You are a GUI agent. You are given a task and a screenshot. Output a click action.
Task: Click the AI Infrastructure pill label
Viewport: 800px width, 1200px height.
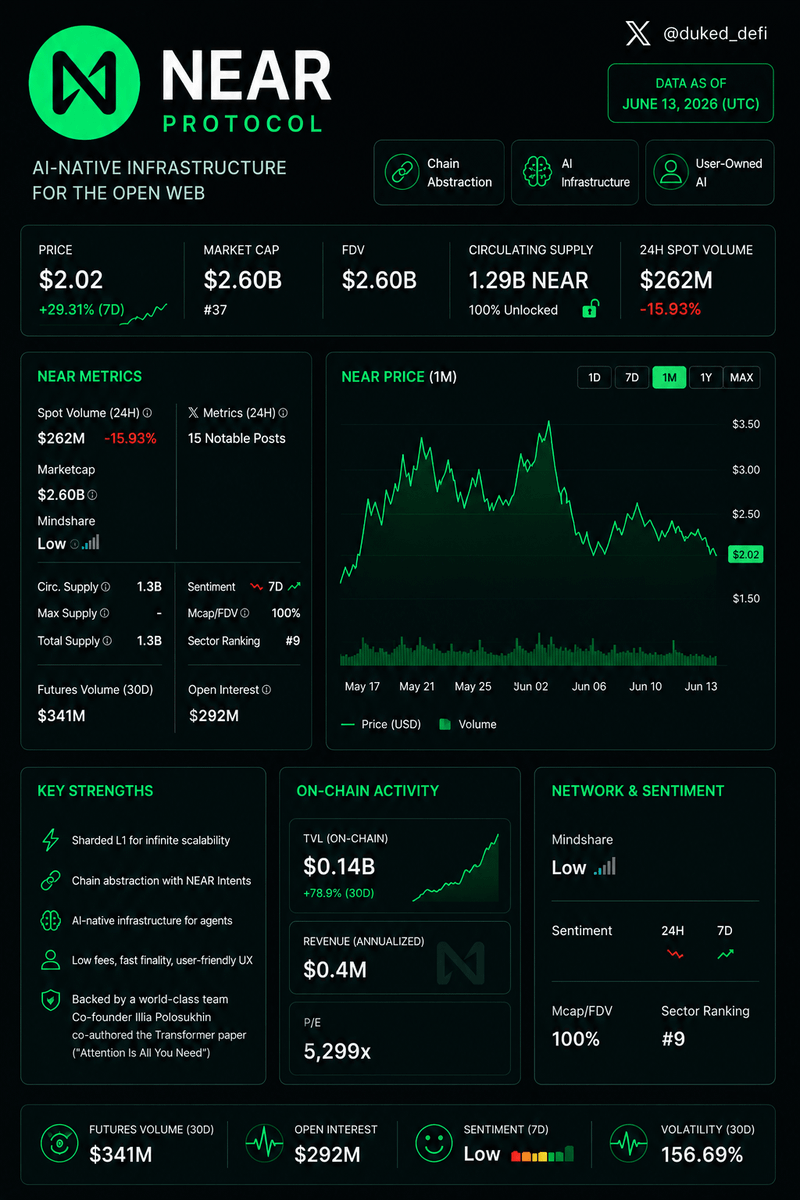pyautogui.click(x=595, y=172)
